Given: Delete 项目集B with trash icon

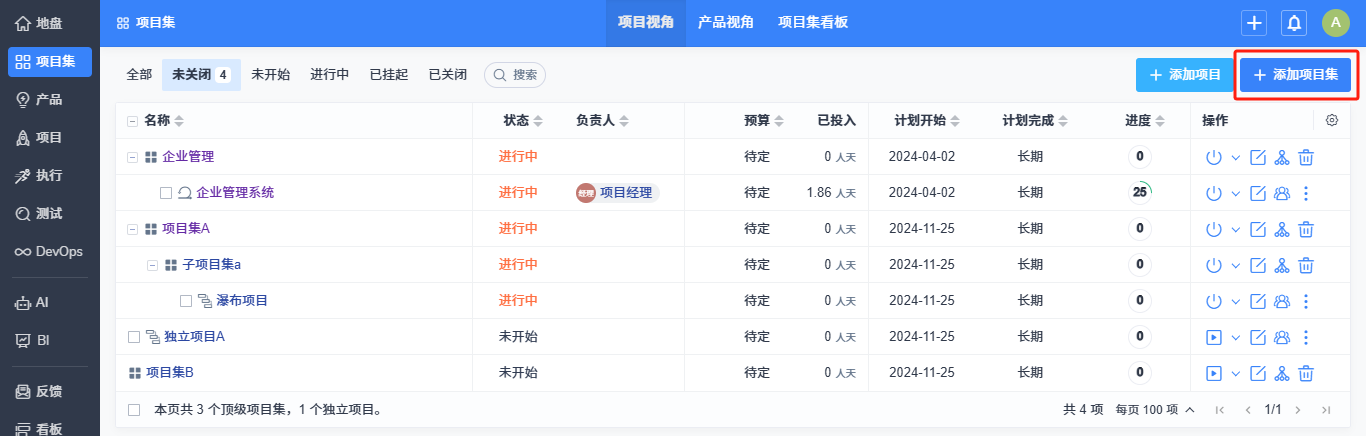Looking at the screenshot, I should click(x=1305, y=373).
